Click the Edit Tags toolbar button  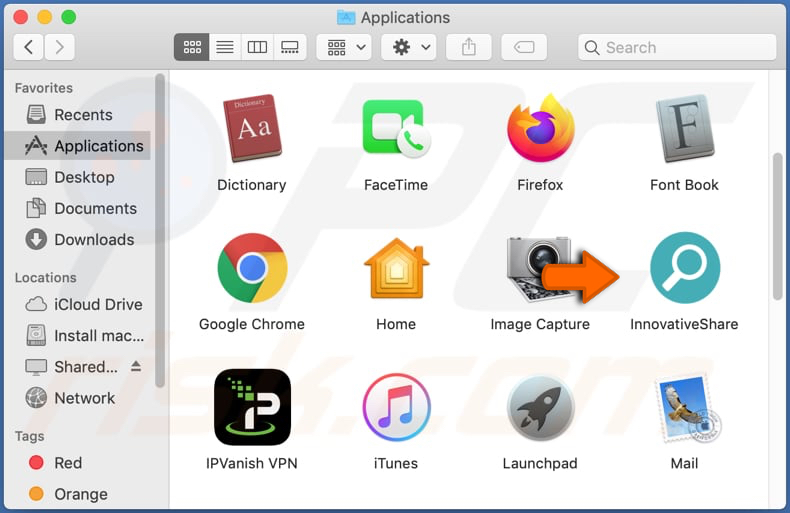524,47
